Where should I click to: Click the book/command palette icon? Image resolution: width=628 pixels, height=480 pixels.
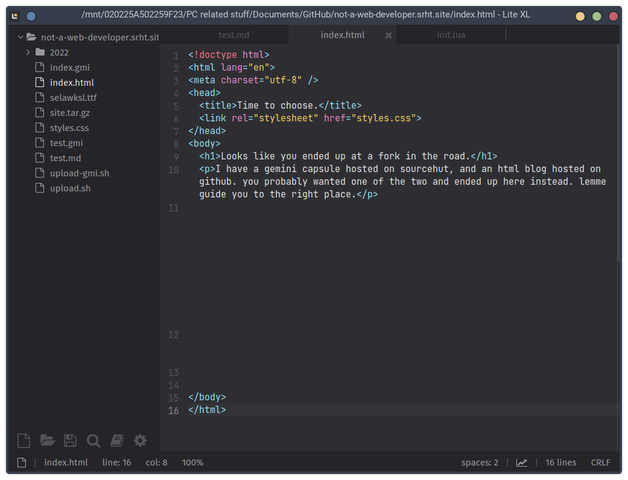click(117, 441)
